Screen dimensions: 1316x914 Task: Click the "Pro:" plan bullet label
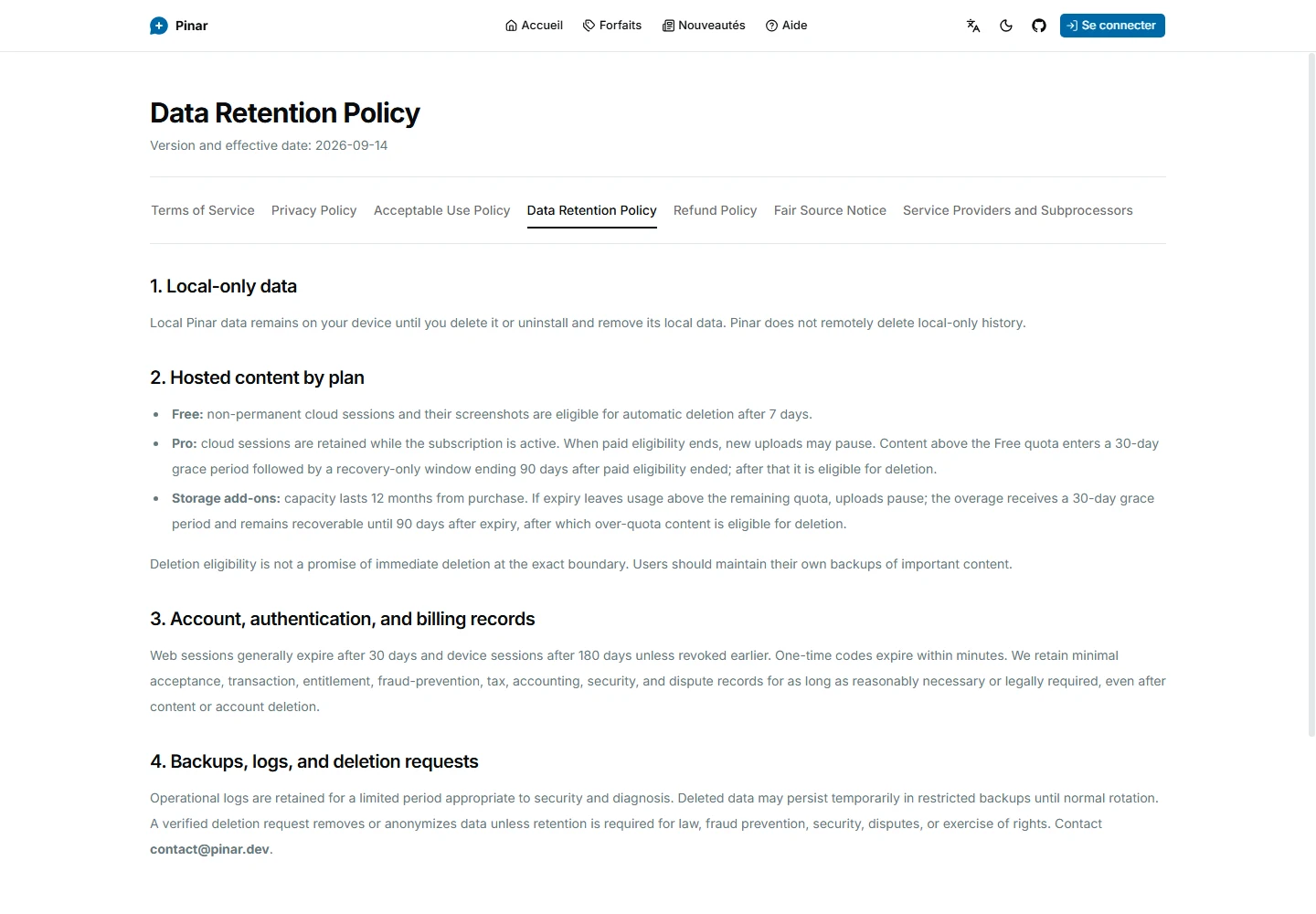[x=185, y=443]
